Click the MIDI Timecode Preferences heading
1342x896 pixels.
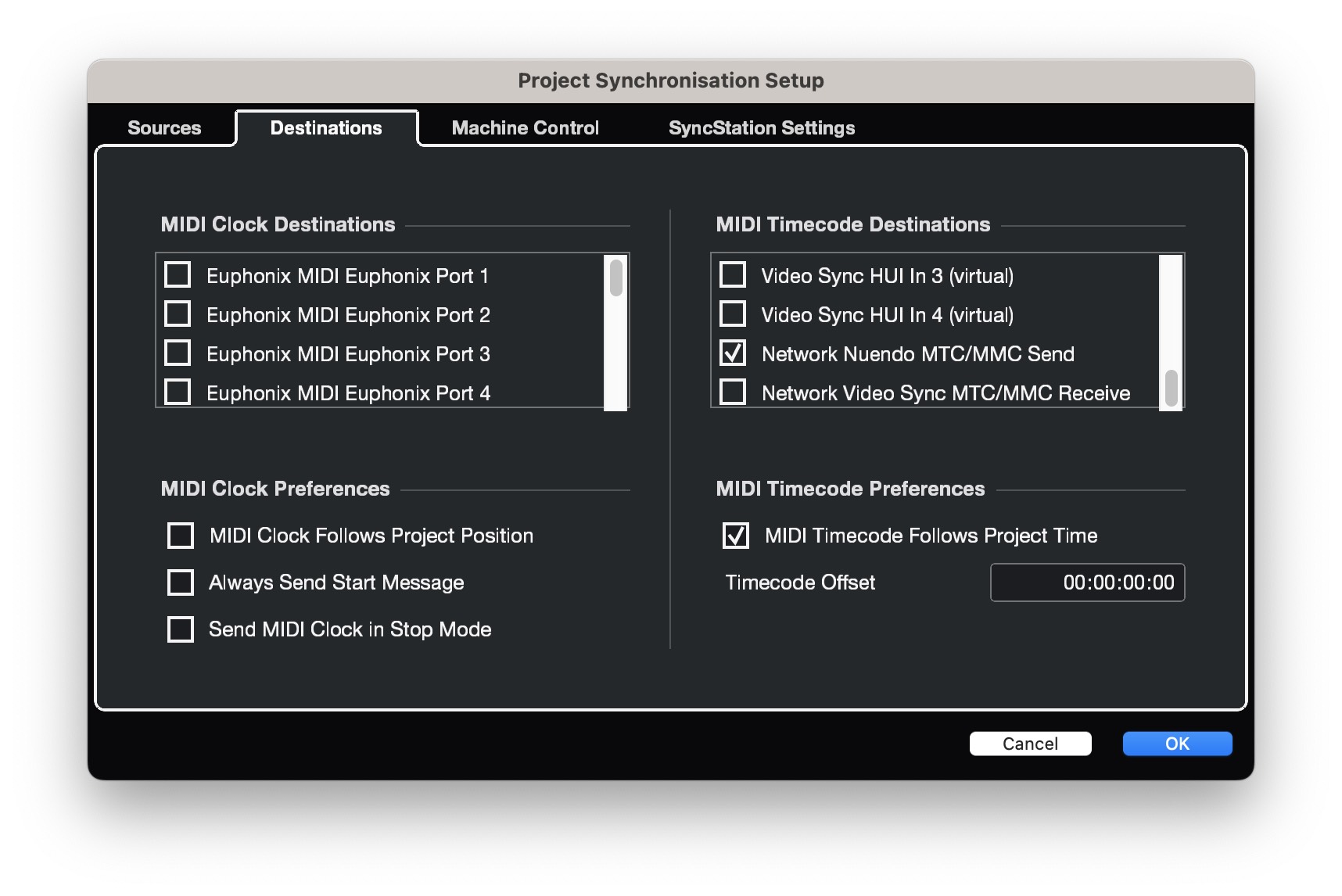850,489
